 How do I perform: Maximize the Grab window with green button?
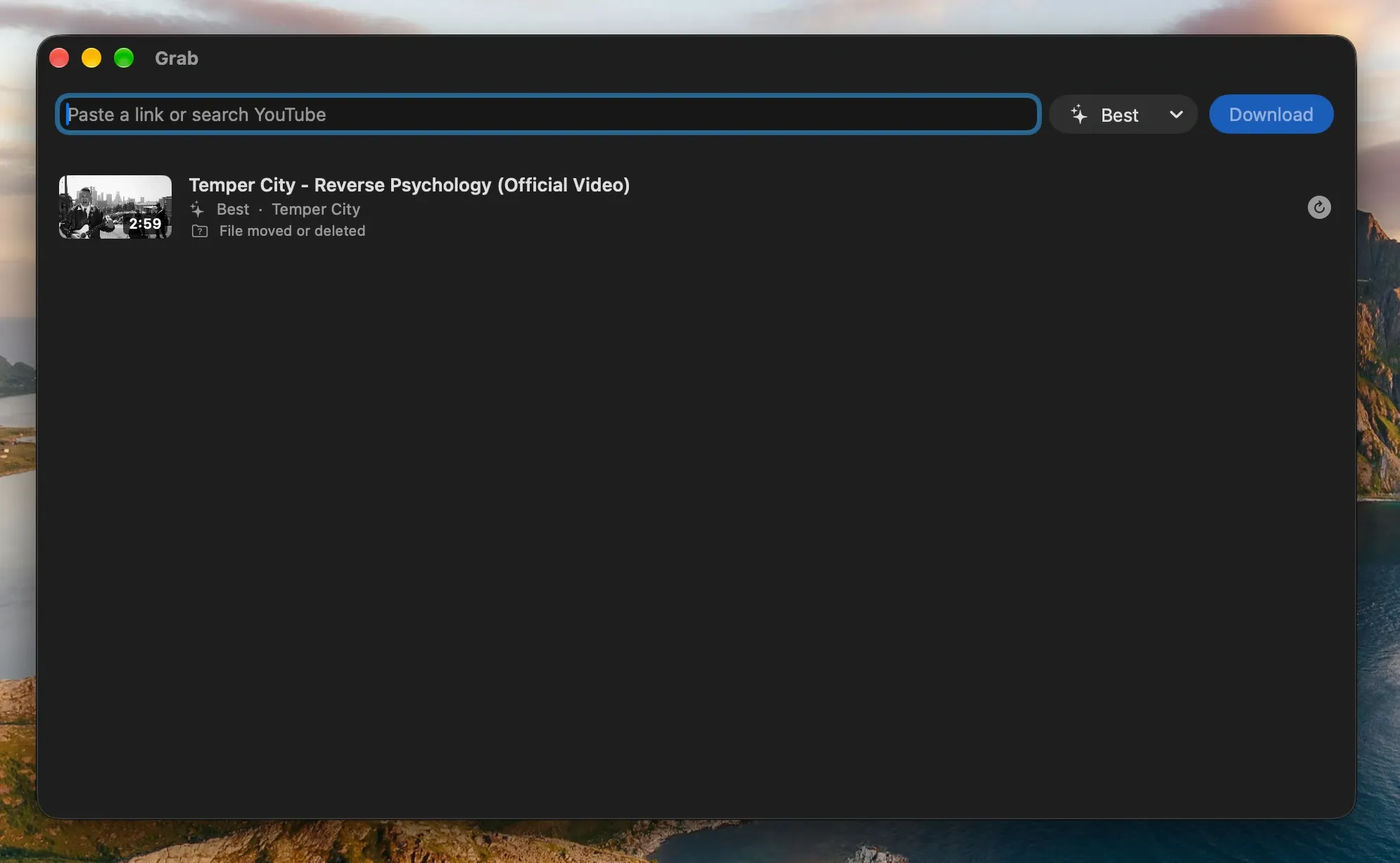pos(124,58)
